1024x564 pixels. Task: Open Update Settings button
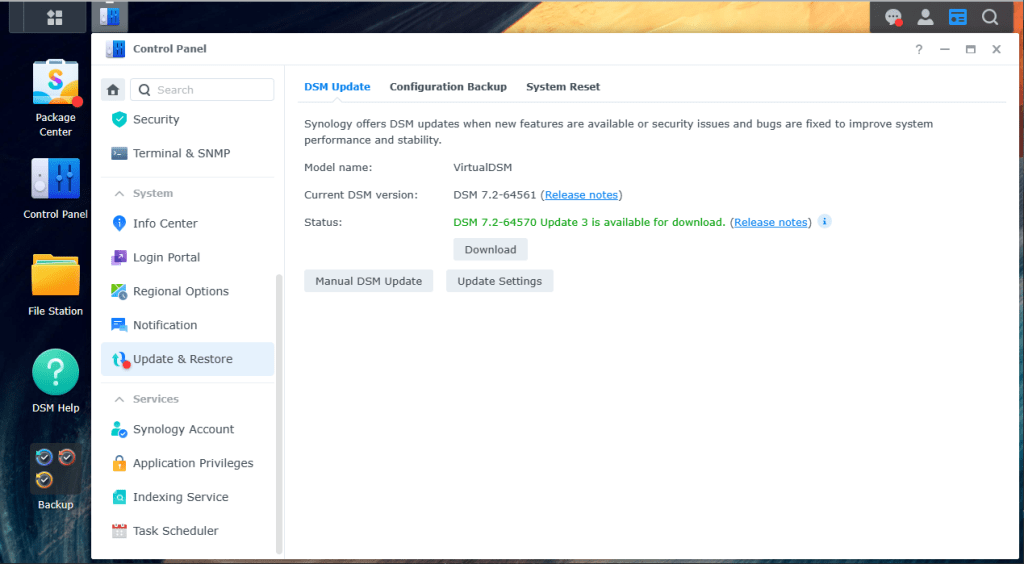click(x=500, y=281)
